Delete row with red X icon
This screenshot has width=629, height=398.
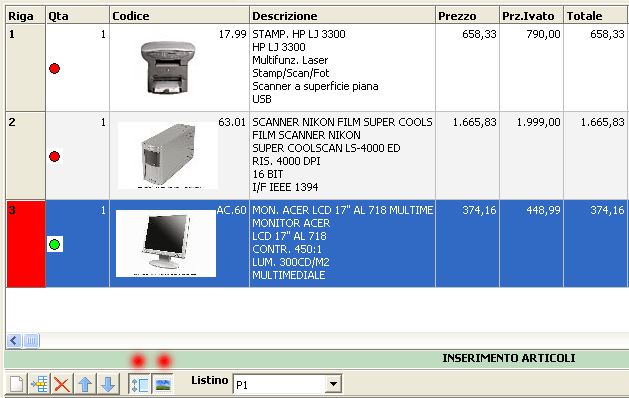click(x=62, y=384)
